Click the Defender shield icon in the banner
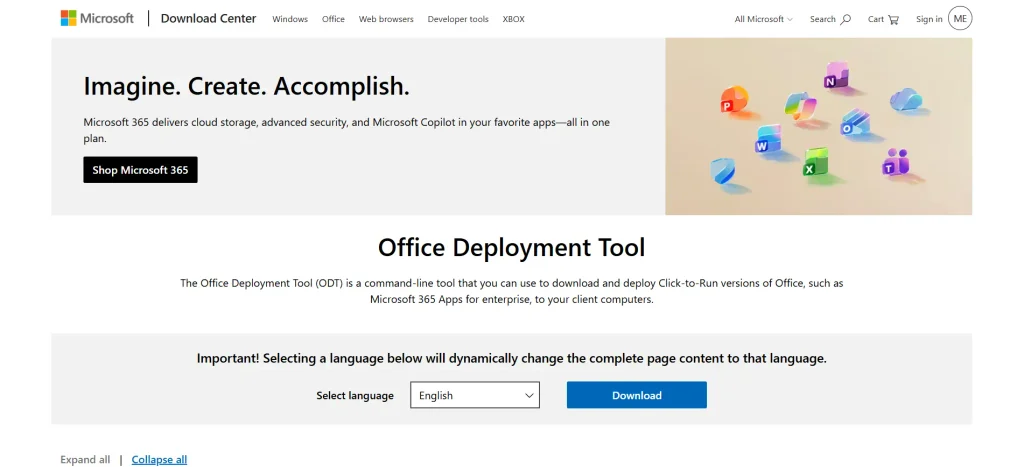Viewport: 1024px width, 467px height. point(722,171)
